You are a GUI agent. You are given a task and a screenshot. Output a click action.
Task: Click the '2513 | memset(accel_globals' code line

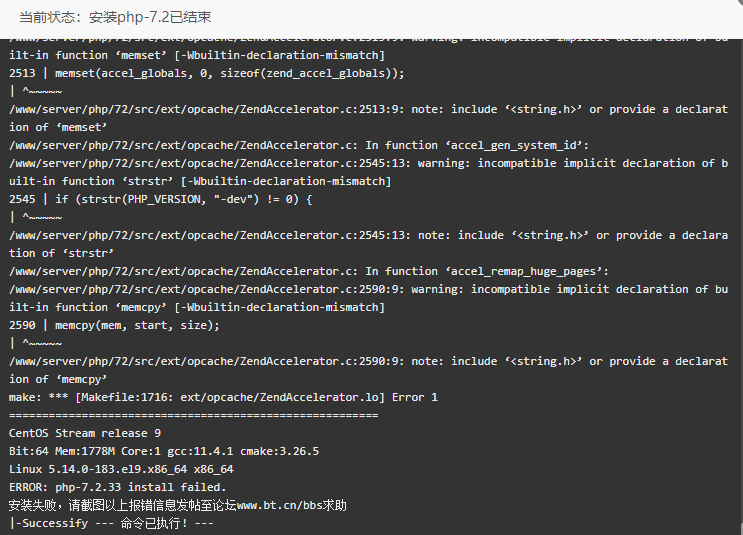pyautogui.click(x=207, y=73)
